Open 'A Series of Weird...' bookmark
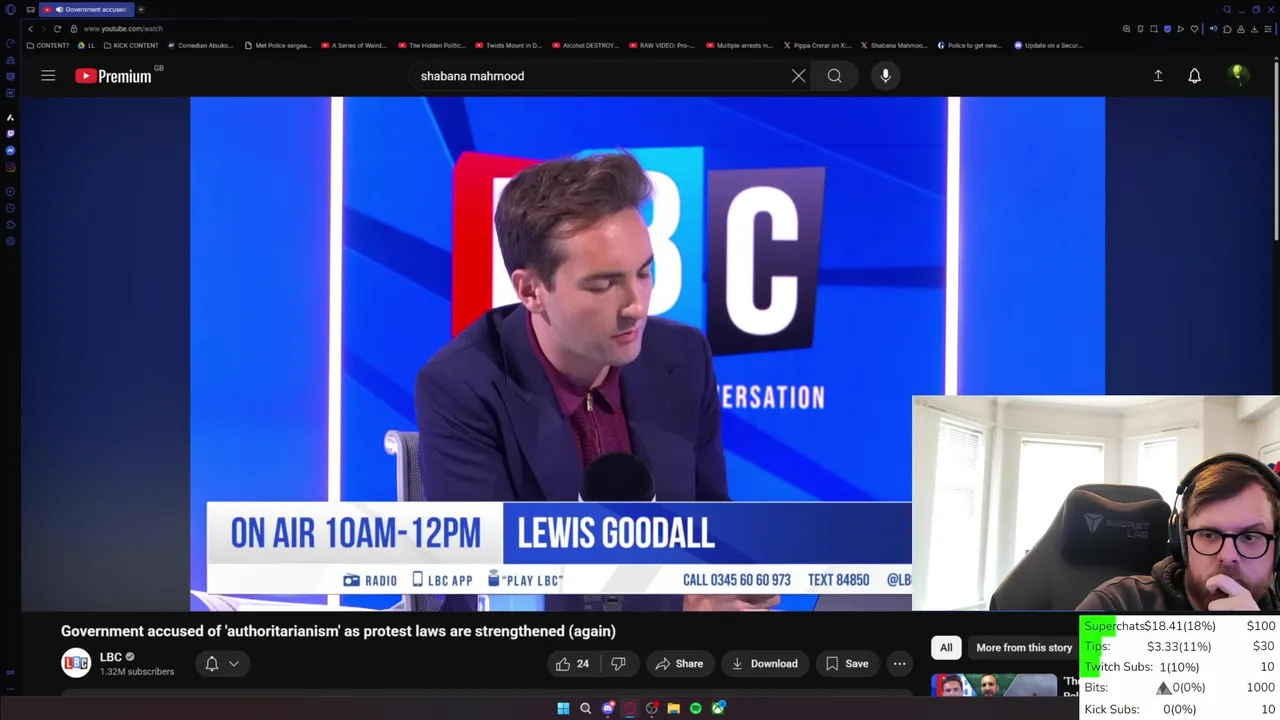 click(x=354, y=45)
